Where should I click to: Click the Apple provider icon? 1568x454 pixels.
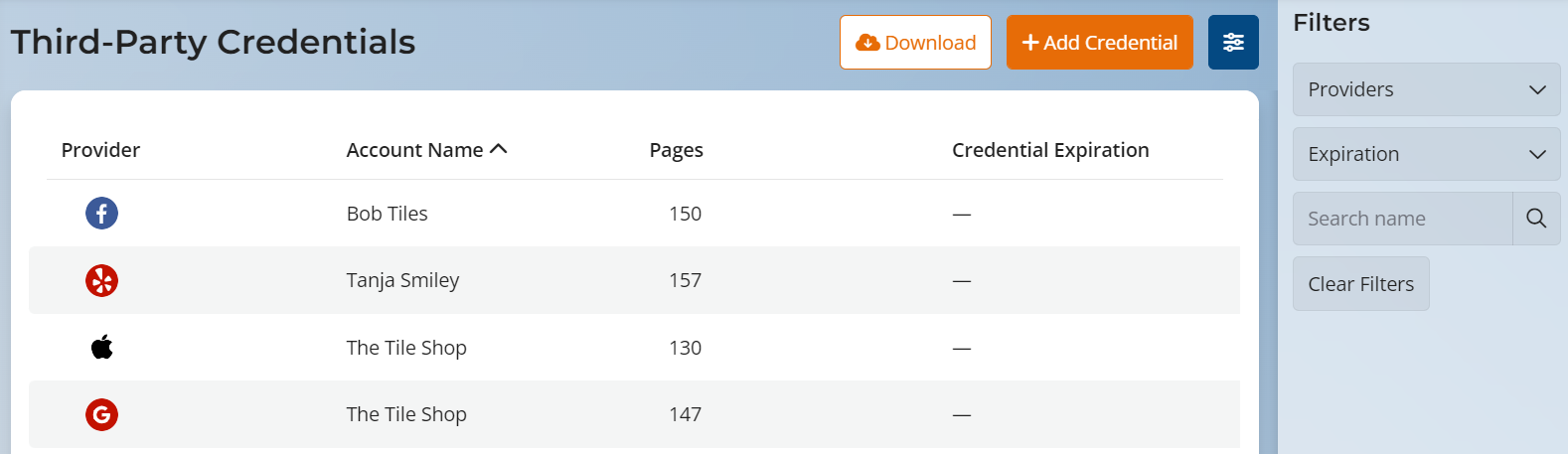click(101, 348)
